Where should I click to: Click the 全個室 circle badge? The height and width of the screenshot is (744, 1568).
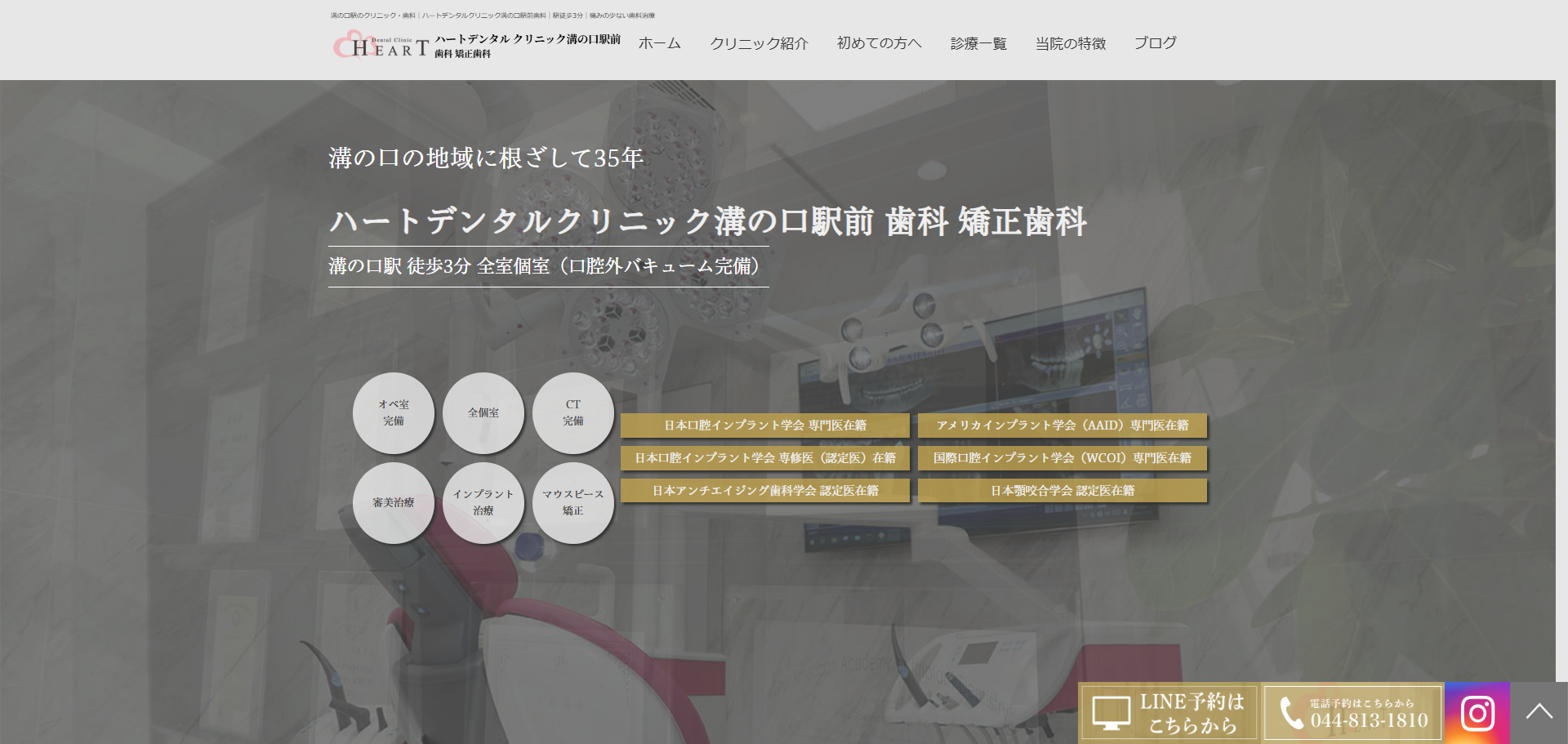[x=483, y=413]
